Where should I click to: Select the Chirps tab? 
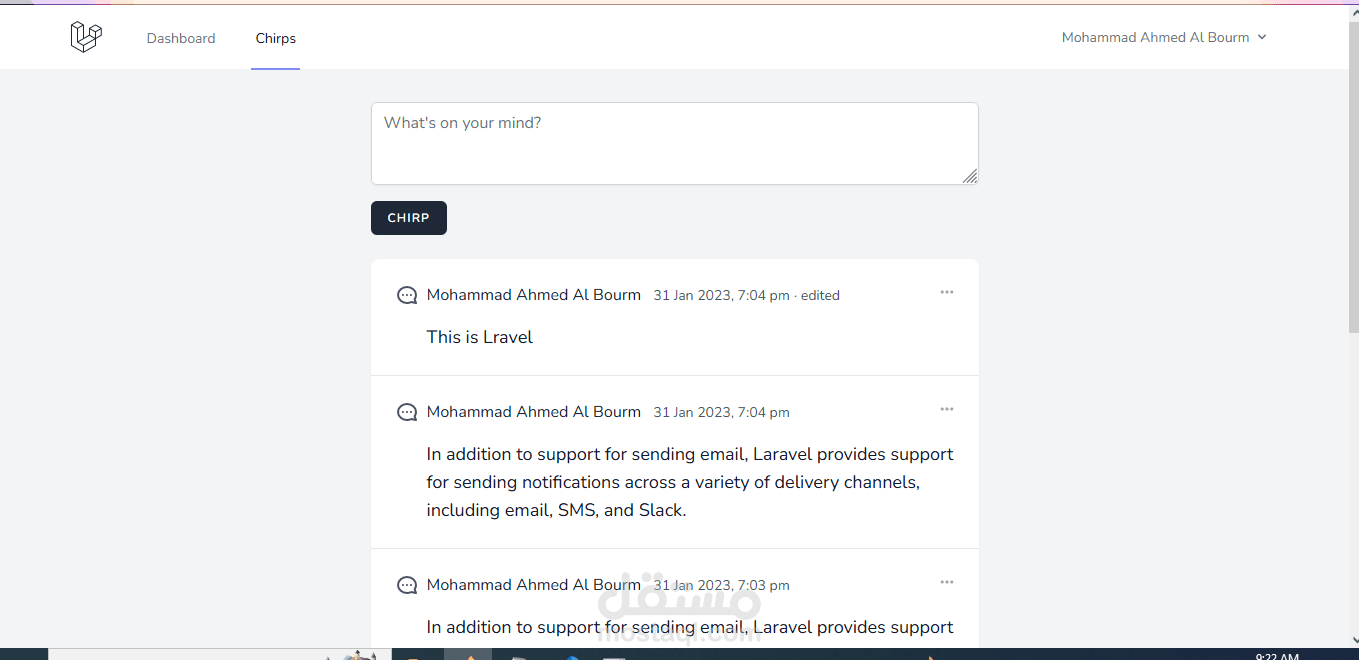coord(275,38)
